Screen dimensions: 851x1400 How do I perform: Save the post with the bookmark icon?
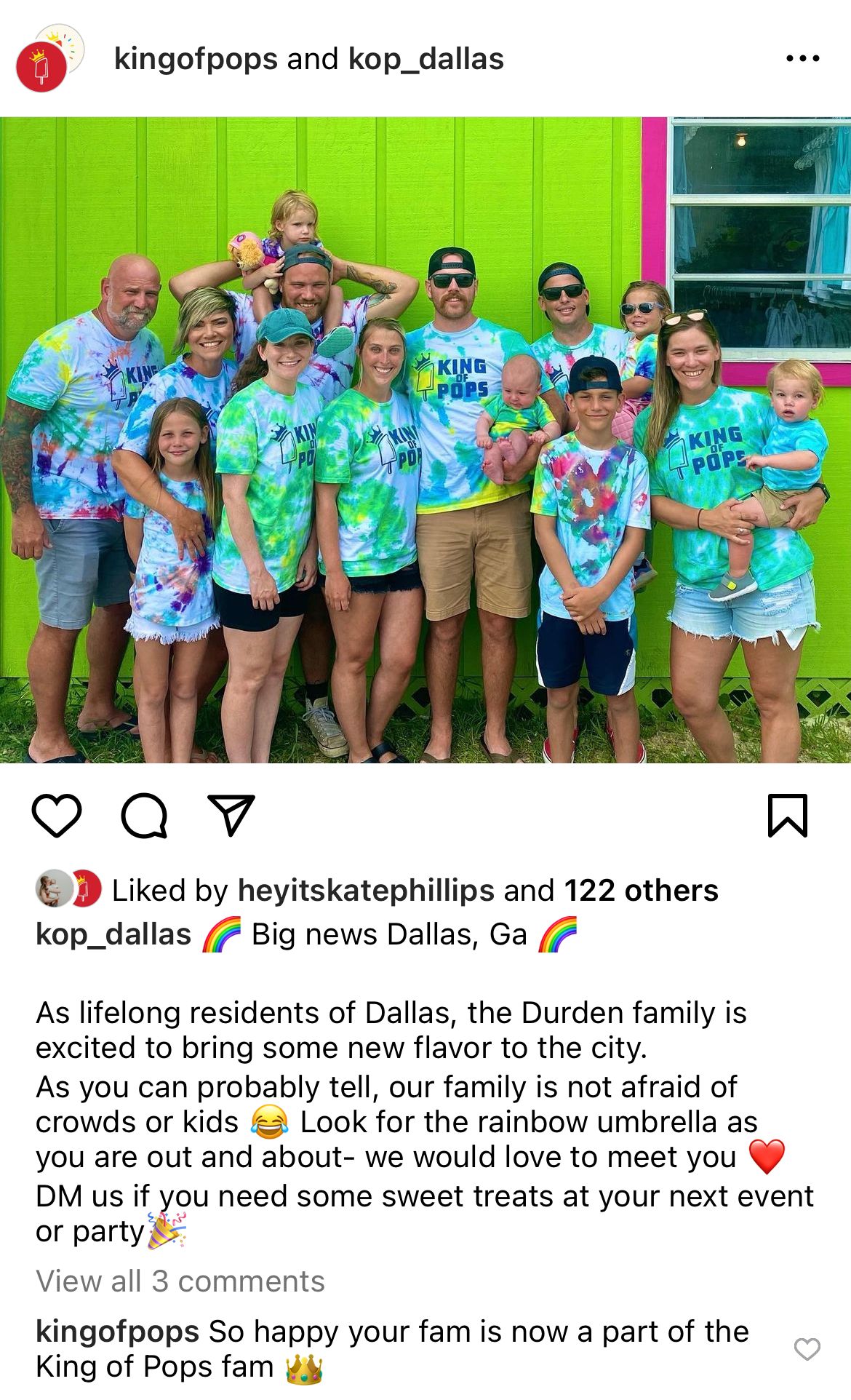[x=788, y=816]
